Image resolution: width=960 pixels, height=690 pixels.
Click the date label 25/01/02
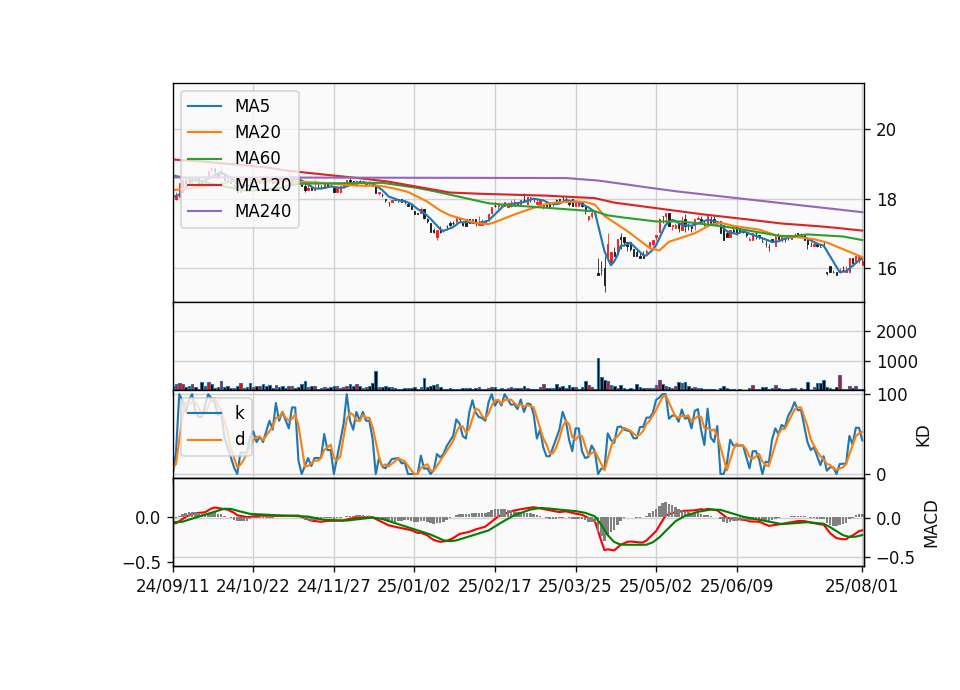click(x=414, y=586)
